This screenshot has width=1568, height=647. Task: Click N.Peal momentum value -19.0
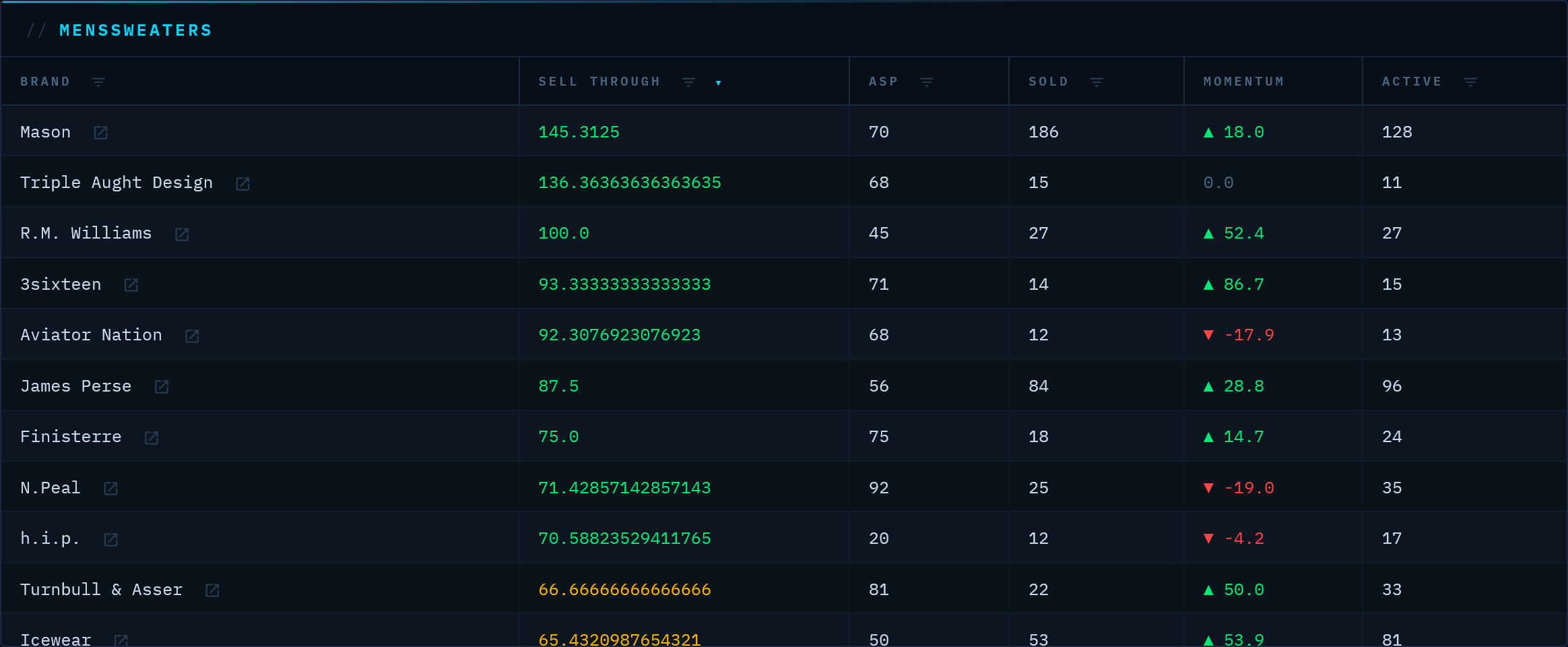(1239, 488)
